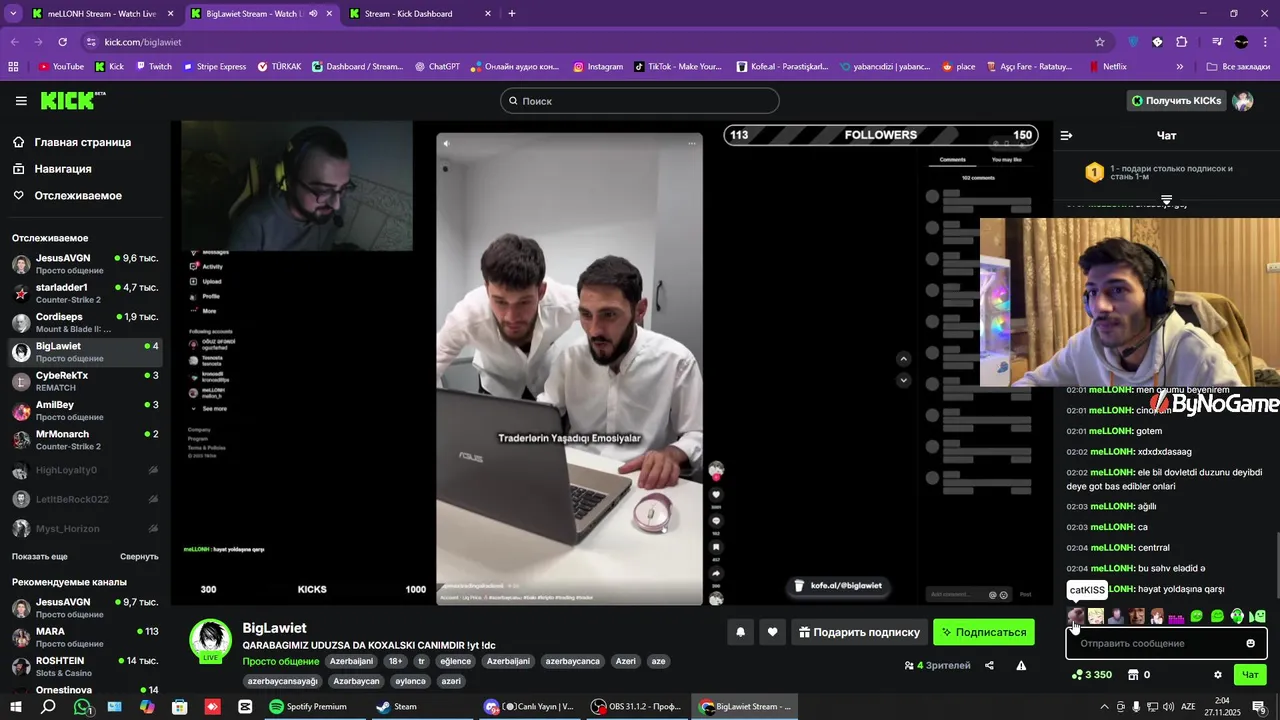The image size is (1280, 720).
Task: Open offline channel HighLoyalty0
Action: point(85,470)
